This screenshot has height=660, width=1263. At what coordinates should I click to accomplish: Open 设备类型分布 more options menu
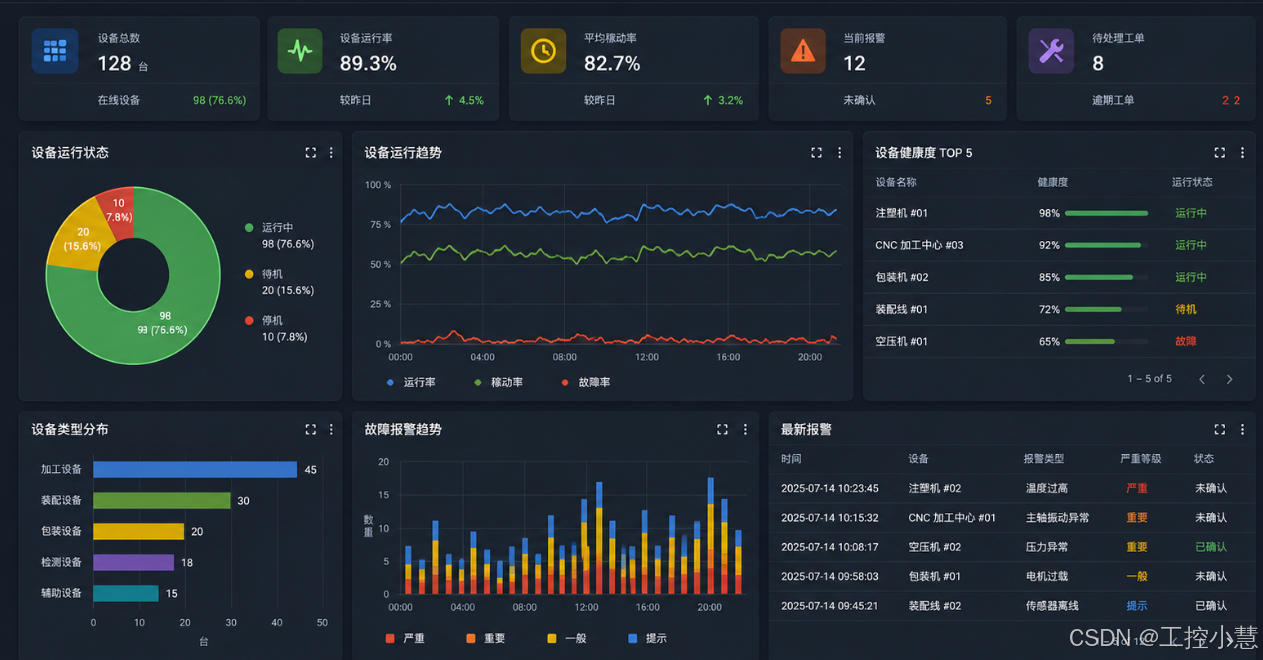(331, 429)
